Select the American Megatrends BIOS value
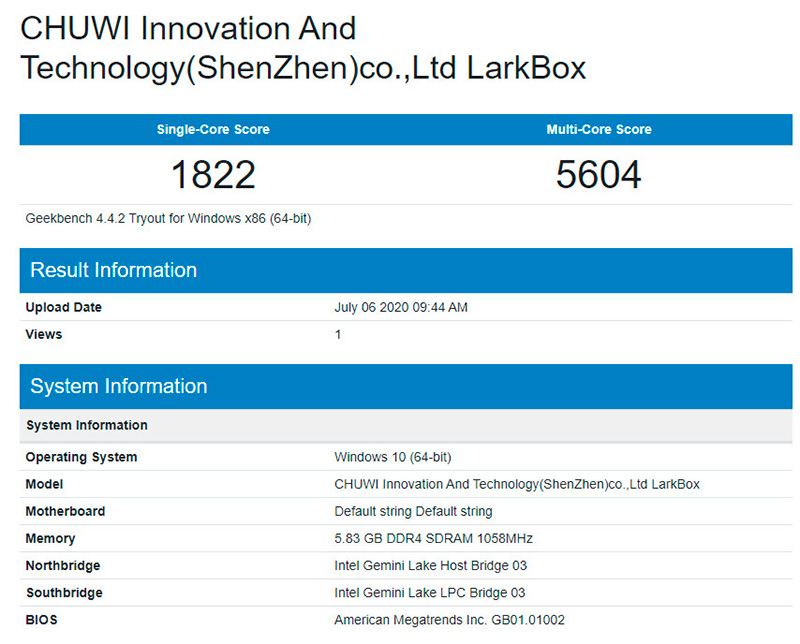This screenshot has height=644, width=800. pyautogui.click(x=449, y=619)
